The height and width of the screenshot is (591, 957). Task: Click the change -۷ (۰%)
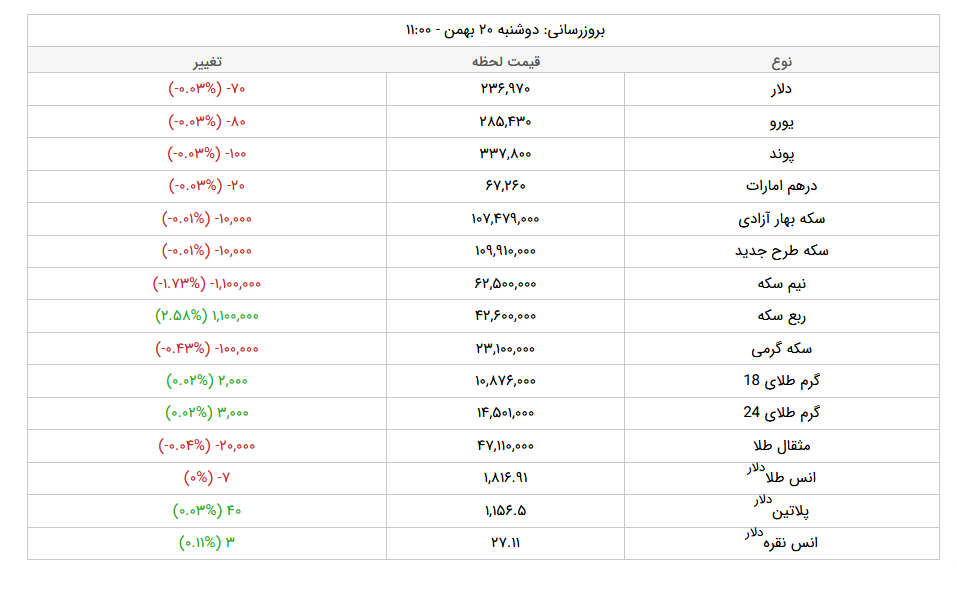[207, 477]
